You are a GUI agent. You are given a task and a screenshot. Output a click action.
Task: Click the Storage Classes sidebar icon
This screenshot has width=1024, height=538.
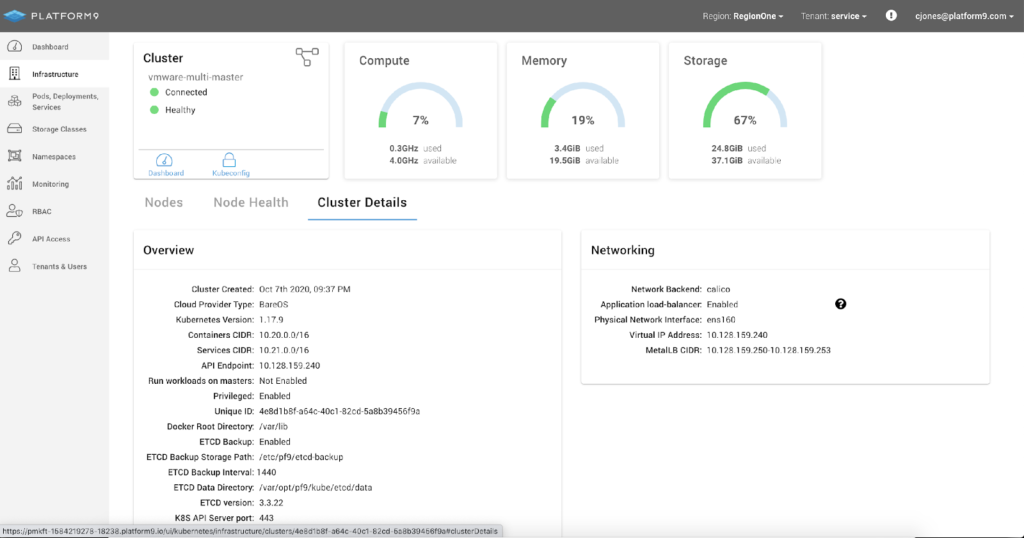[14, 129]
